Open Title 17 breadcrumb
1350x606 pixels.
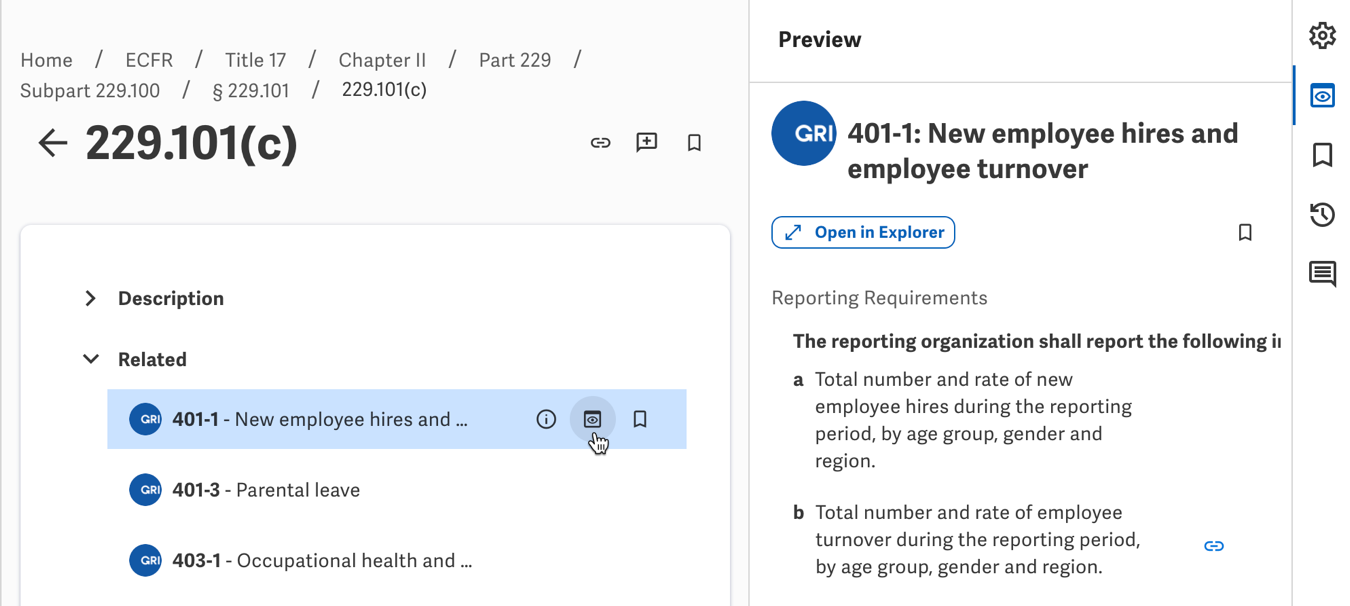point(255,60)
